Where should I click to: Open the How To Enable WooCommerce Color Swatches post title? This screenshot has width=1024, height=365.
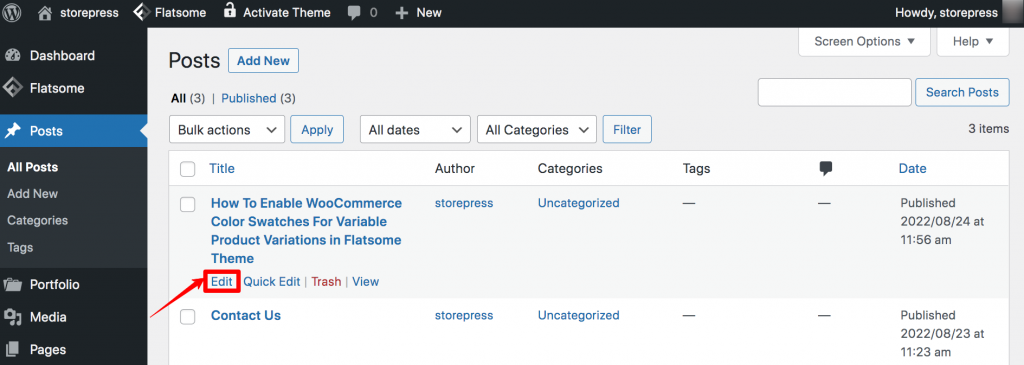click(x=306, y=230)
